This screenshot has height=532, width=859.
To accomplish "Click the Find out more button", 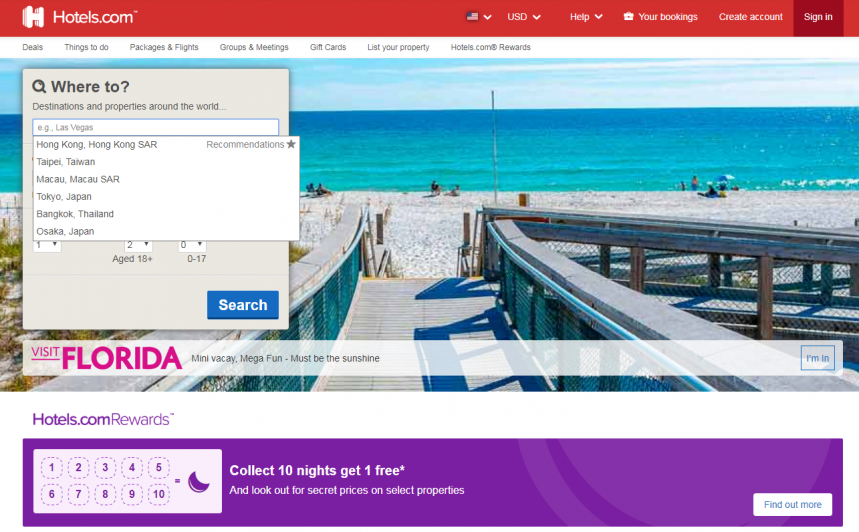I will (x=792, y=505).
